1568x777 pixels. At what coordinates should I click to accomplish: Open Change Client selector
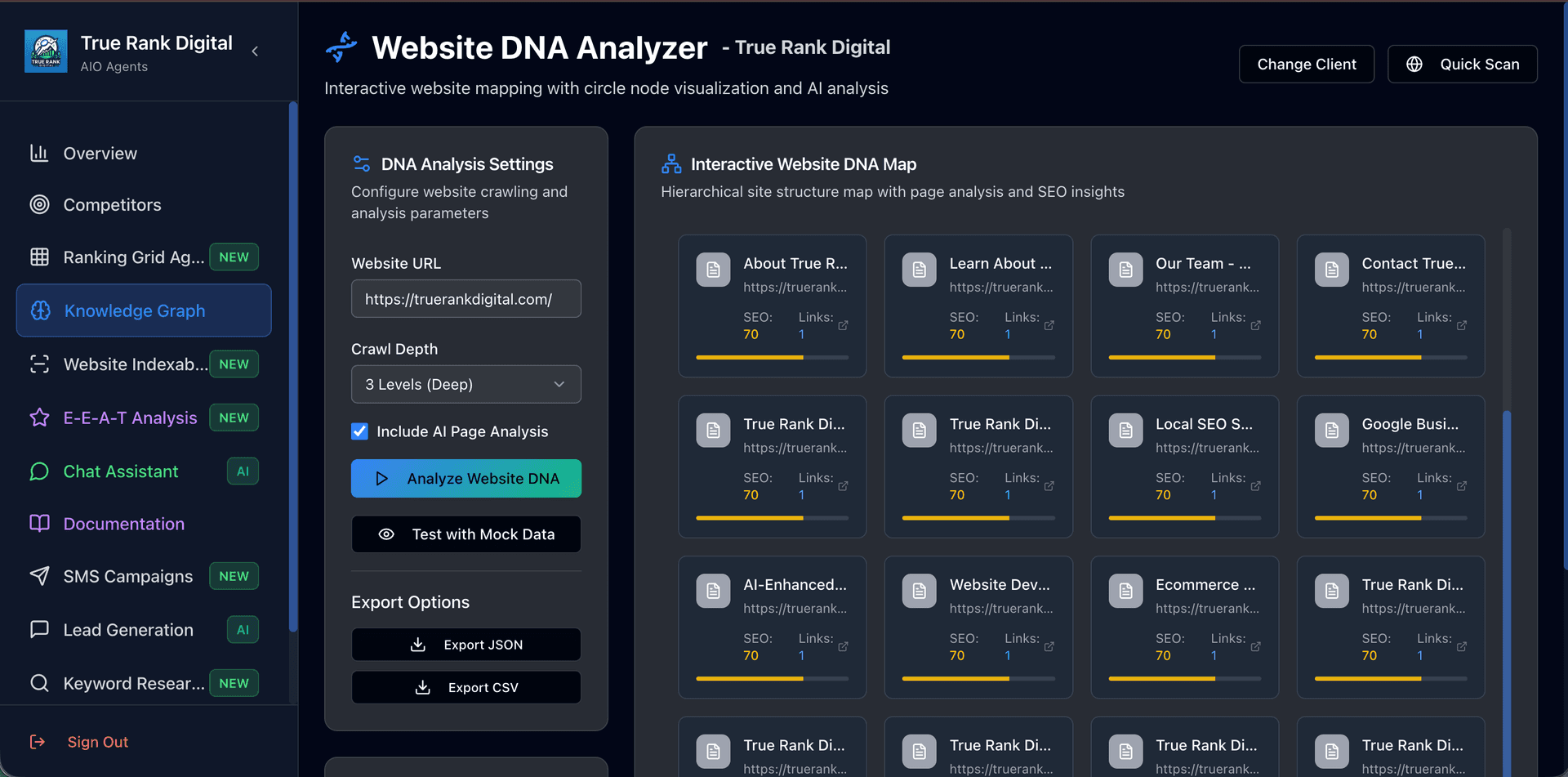tap(1306, 64)
